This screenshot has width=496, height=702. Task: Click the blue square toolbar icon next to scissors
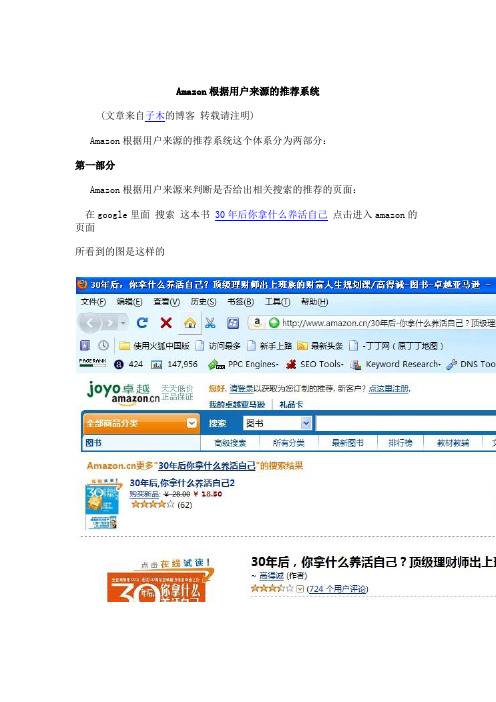233,323
